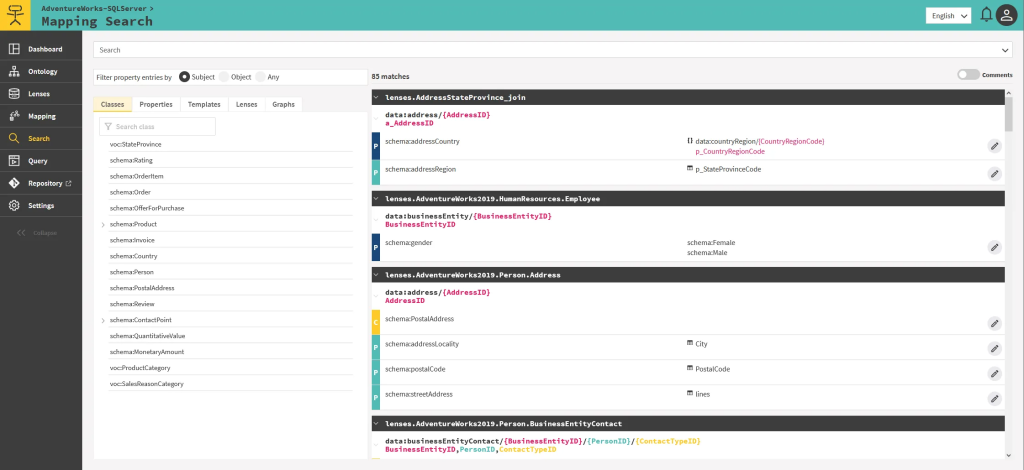
Task: Select schema:Rating class
Action: pos(131,160)
